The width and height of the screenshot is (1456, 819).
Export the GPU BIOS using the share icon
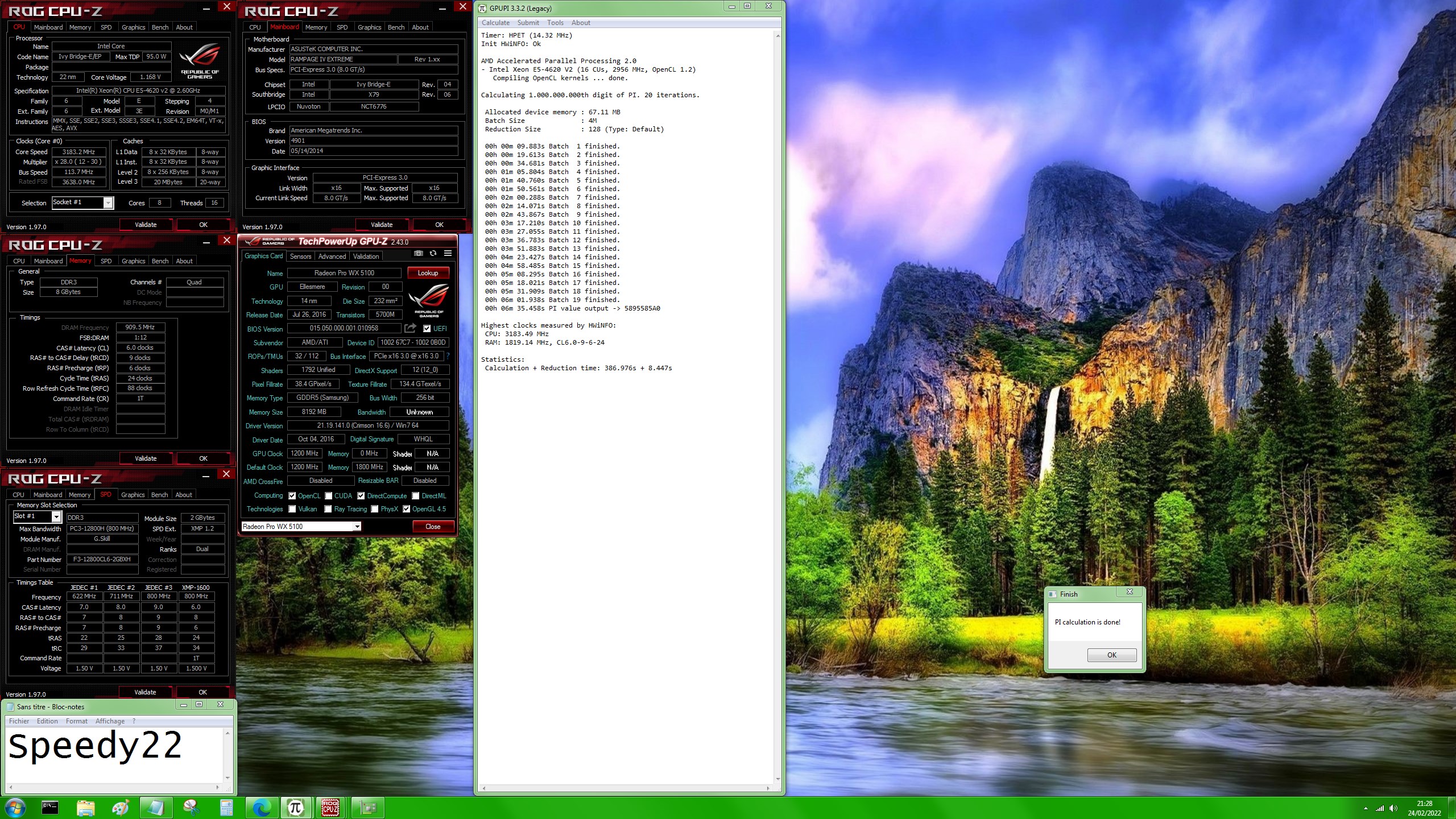point(410,328)
